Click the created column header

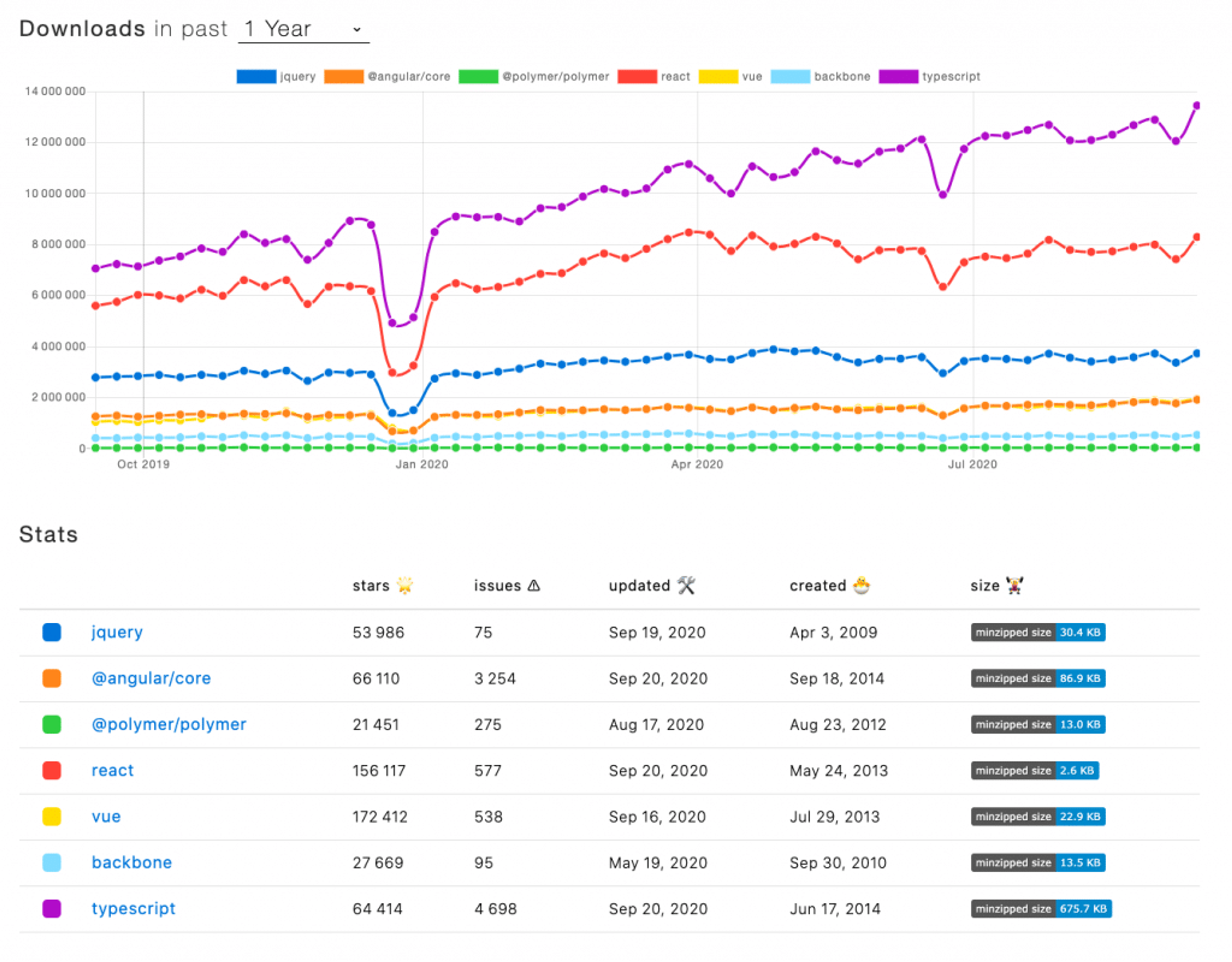click(830, 586)
